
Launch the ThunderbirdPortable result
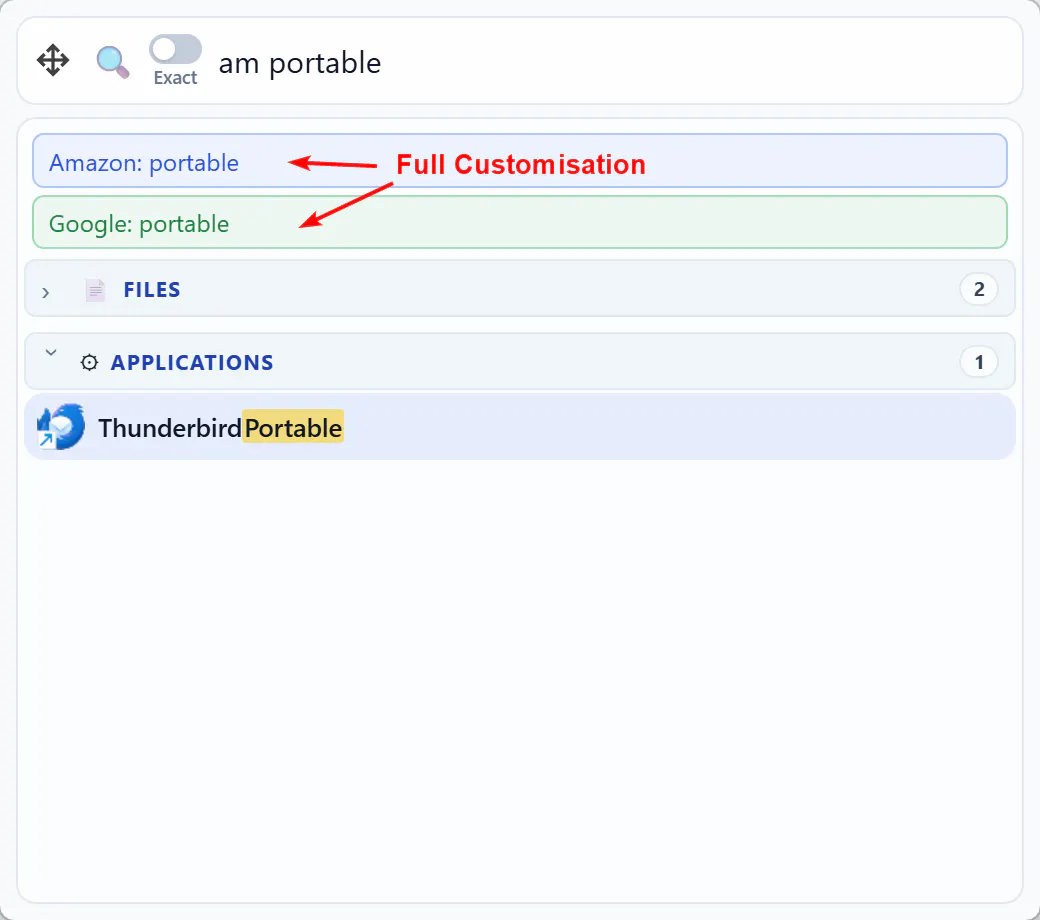[x=520, y=427]
